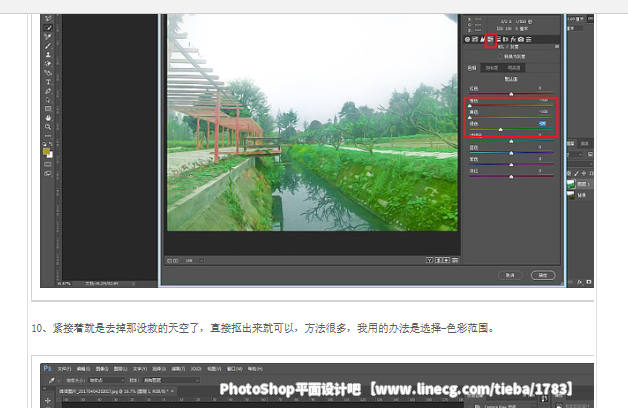The image size is (628, 408).
Task: Click the 确定 OK button
Action: (543, 275)
